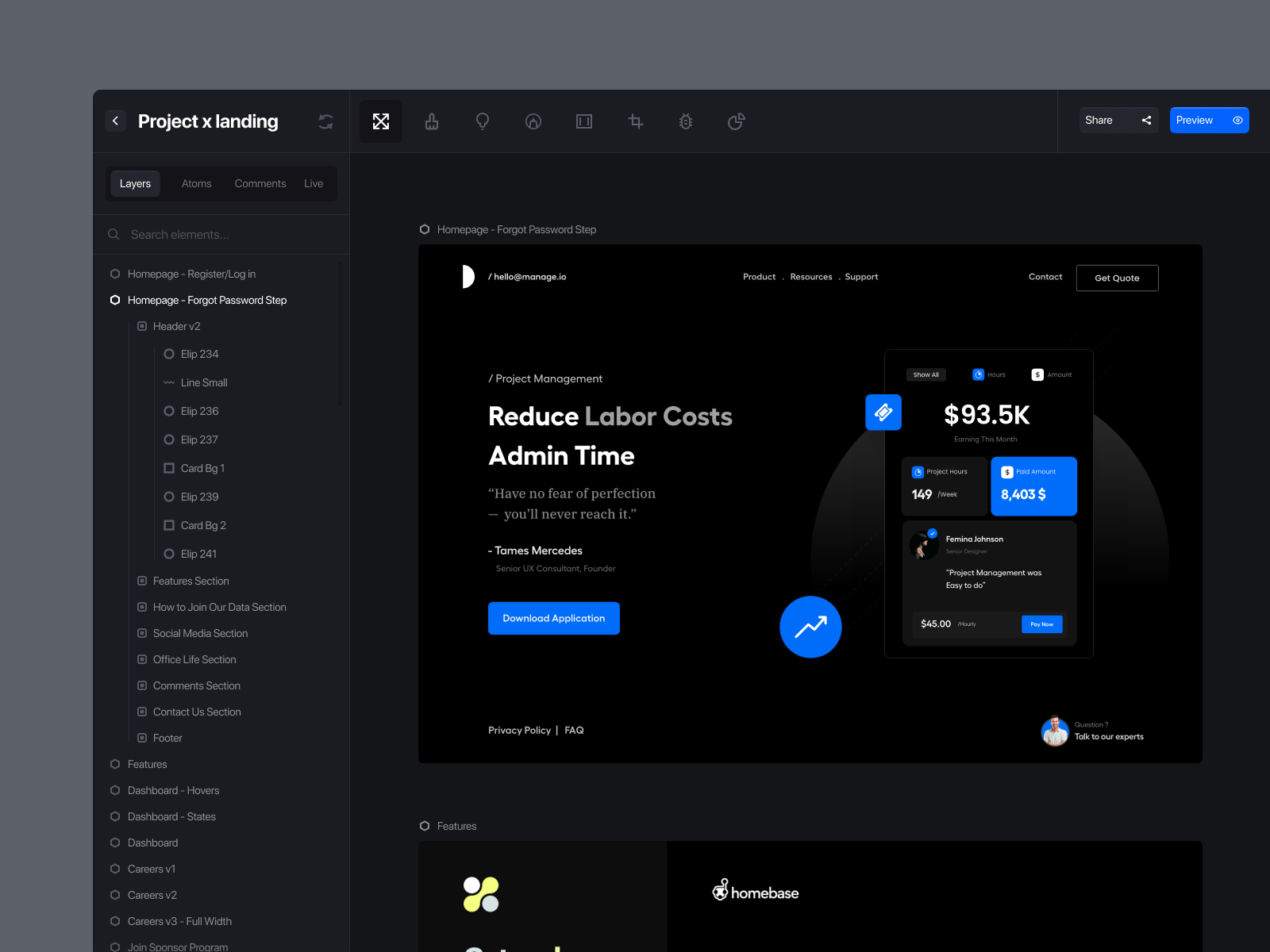Select Show All filter in earnings card
This screenshot has height=952, width=1270.
pos(926,374)
